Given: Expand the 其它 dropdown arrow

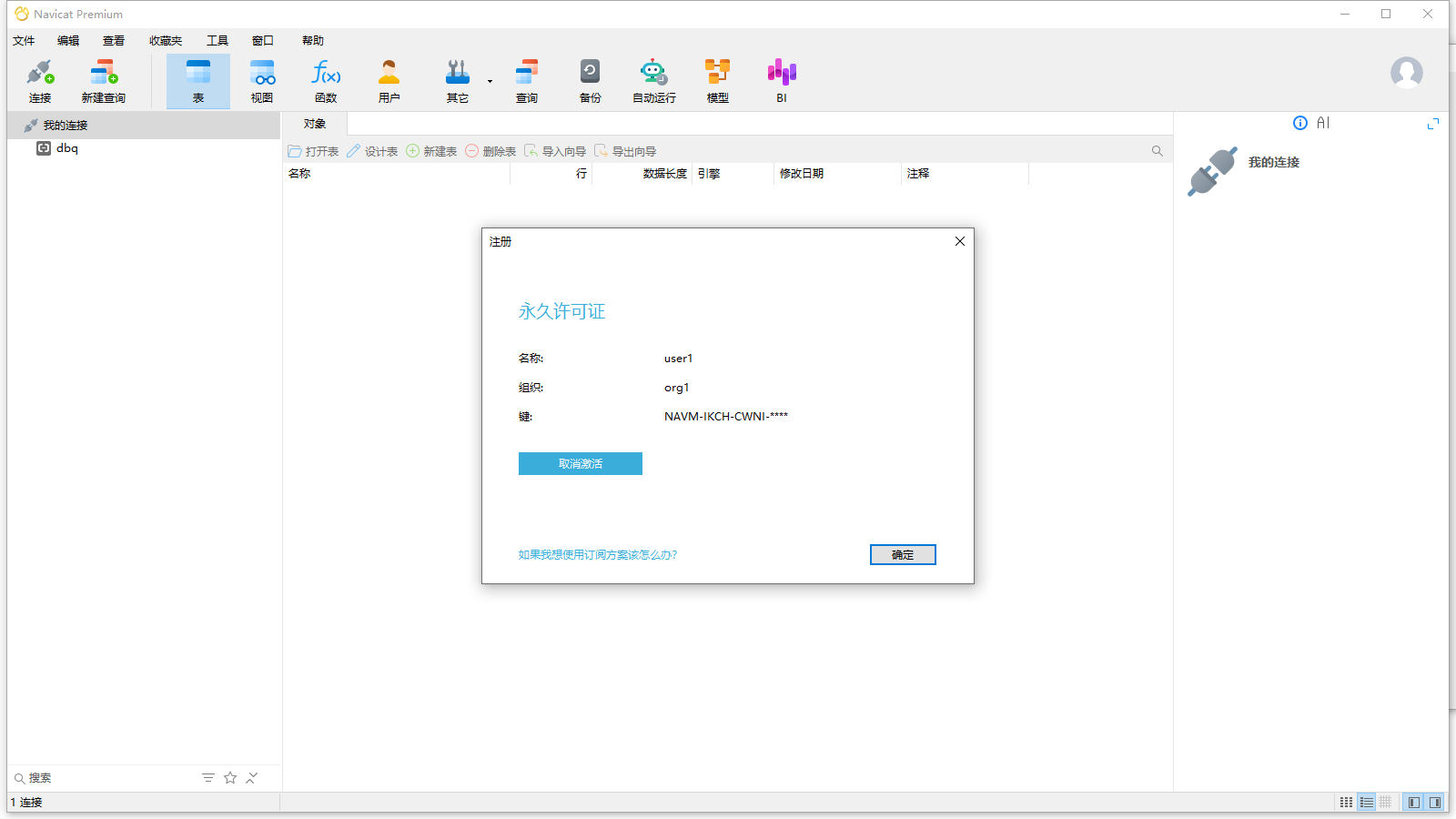Looking at the screenshot, I should pyautogui.click(x=490, y=81).
